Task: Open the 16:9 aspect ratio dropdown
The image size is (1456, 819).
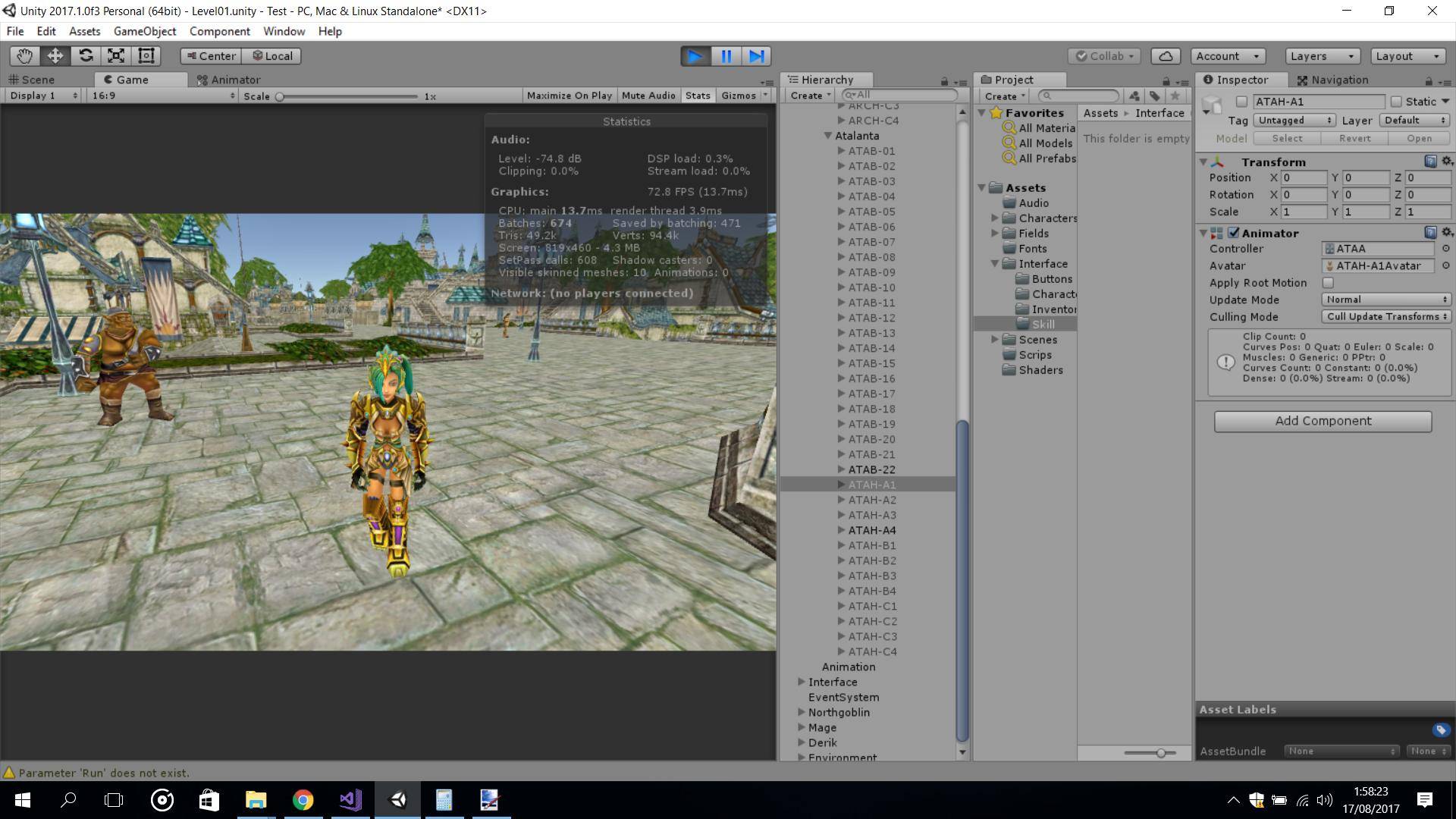Action: pos(163,96)
